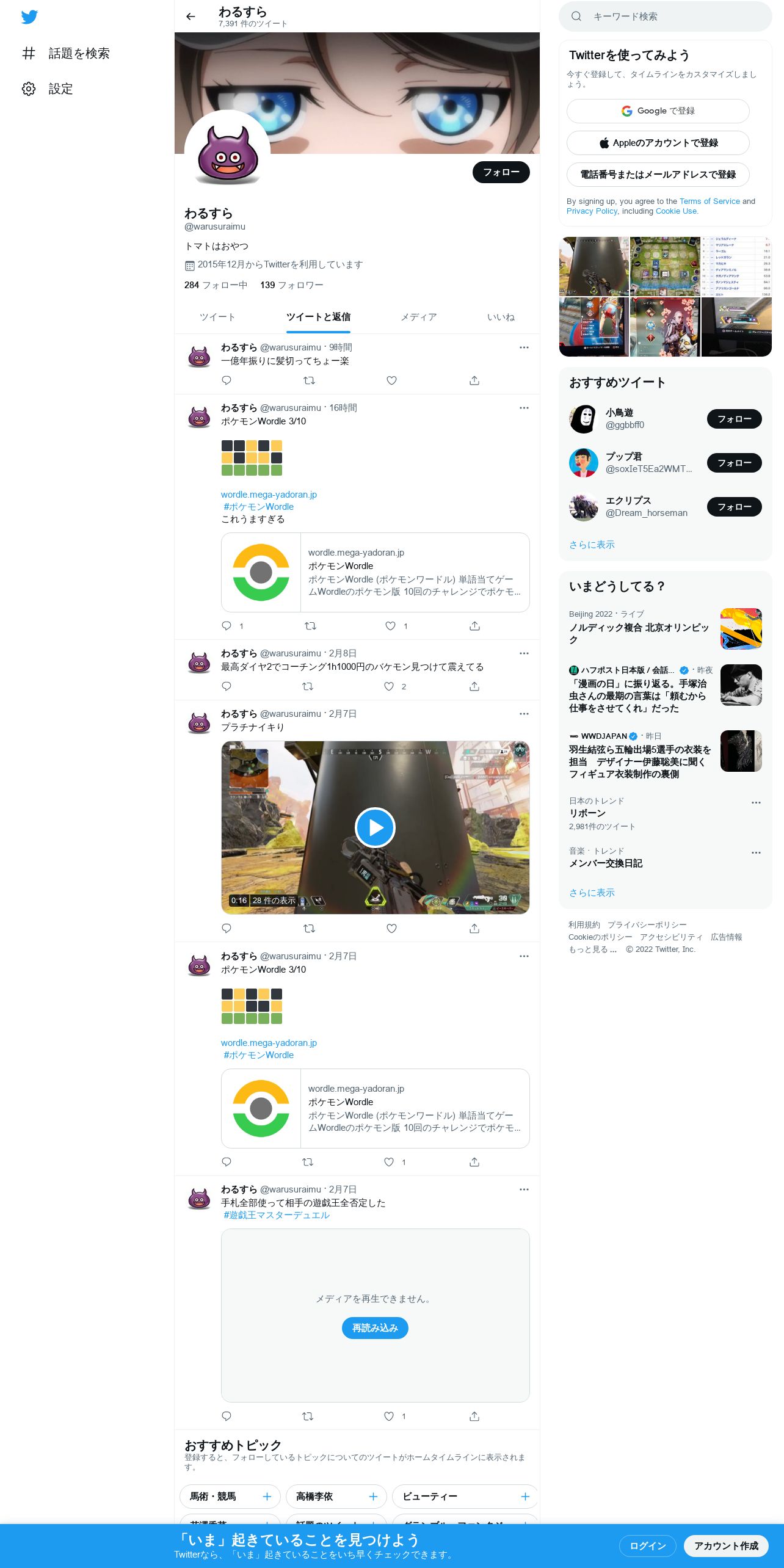The image size is (784, 1568).
Task: Like the これうますぎる tweet
Action: 391,626
